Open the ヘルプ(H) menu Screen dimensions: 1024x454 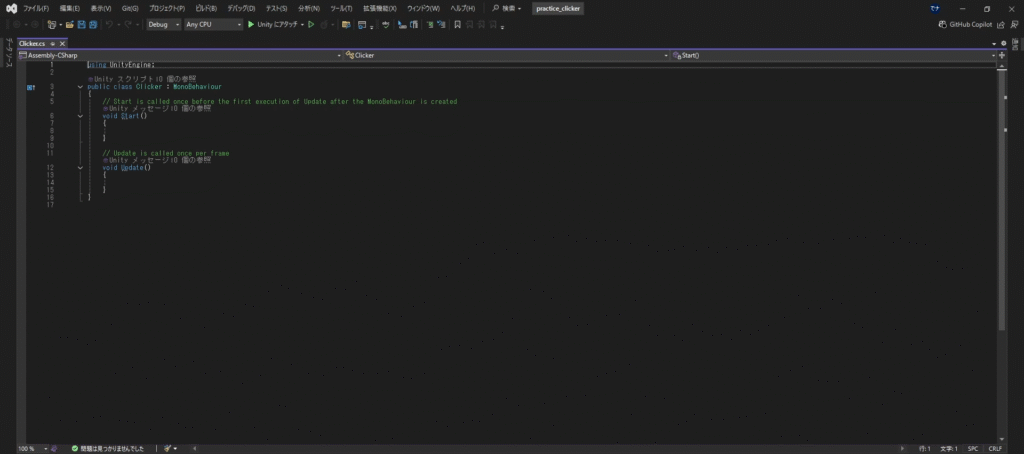pos(462,8)
